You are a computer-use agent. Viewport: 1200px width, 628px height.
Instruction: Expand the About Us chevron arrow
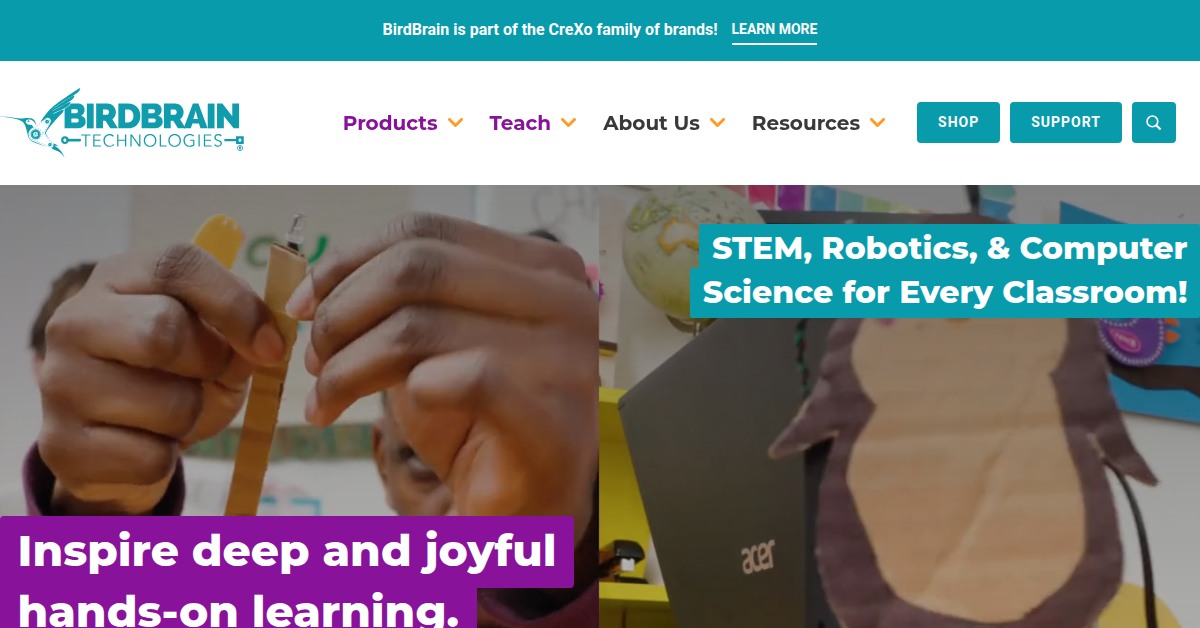(717, 123)
